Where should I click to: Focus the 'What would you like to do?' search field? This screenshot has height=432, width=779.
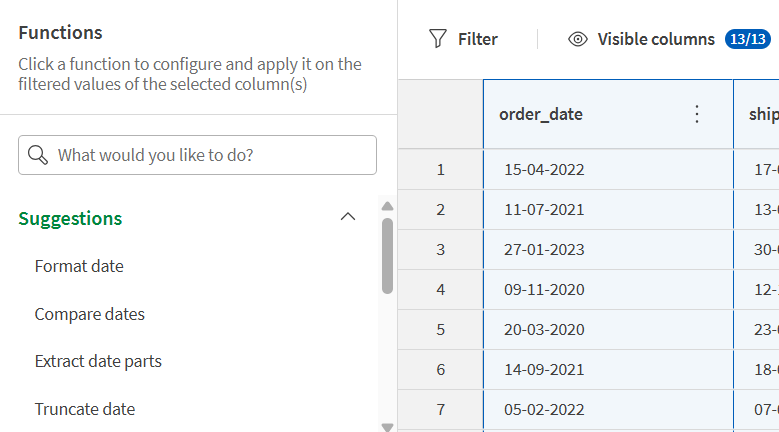[x=210, y=155]
